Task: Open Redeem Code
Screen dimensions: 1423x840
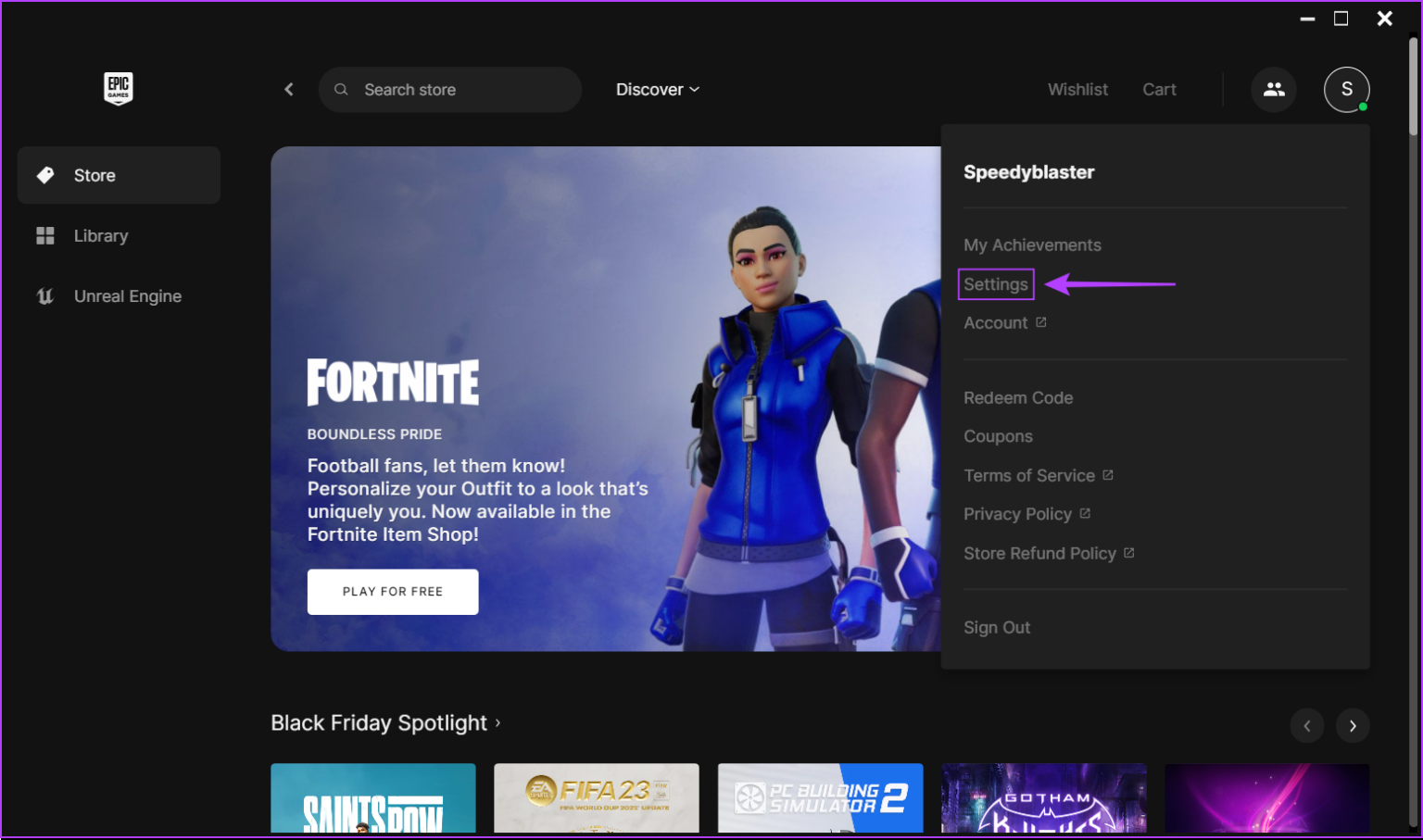Action: (x=1017, y=397)
